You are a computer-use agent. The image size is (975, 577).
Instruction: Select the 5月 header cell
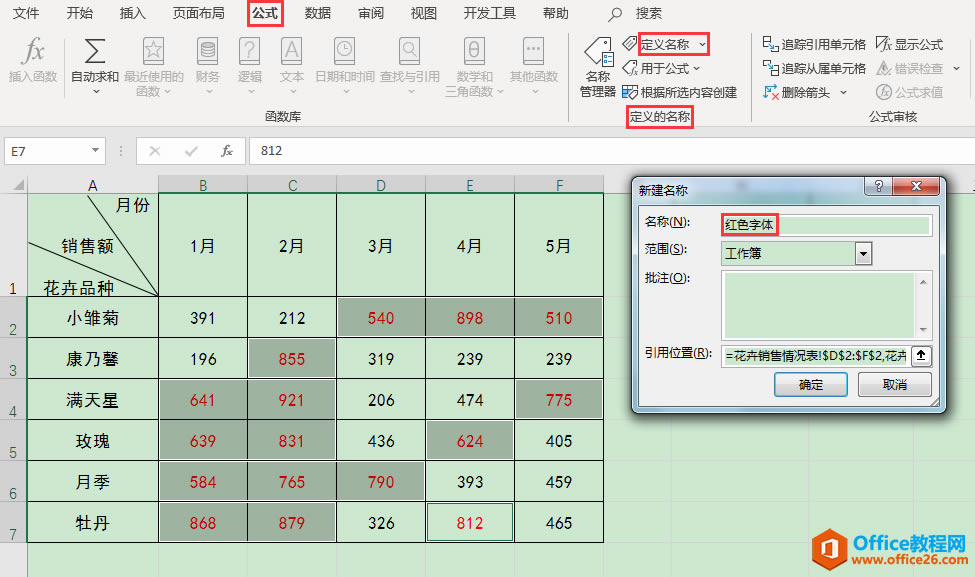558,245
